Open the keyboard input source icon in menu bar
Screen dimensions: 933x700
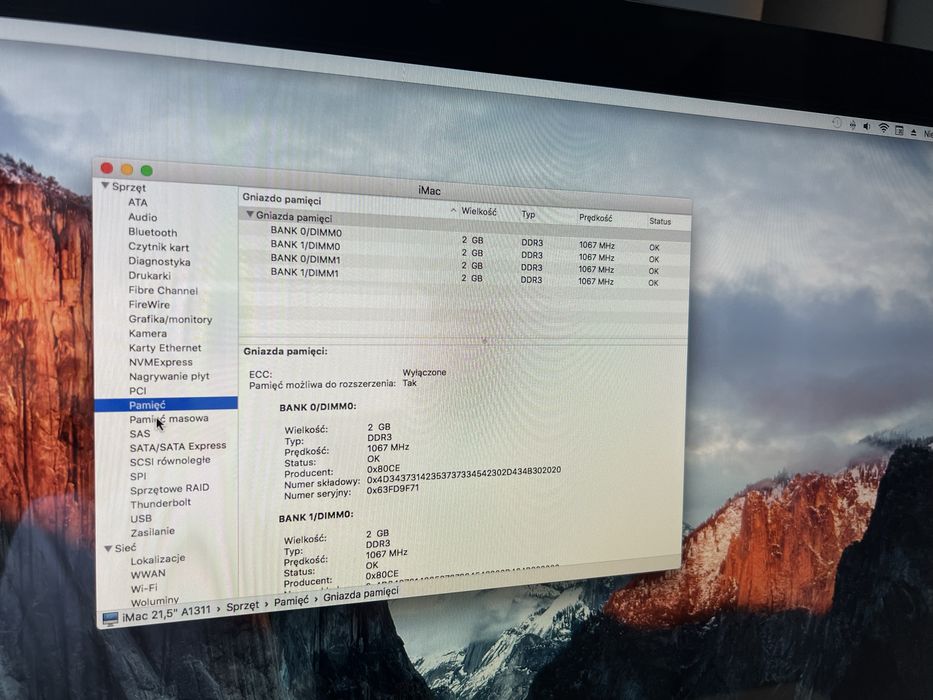point(899,130)
